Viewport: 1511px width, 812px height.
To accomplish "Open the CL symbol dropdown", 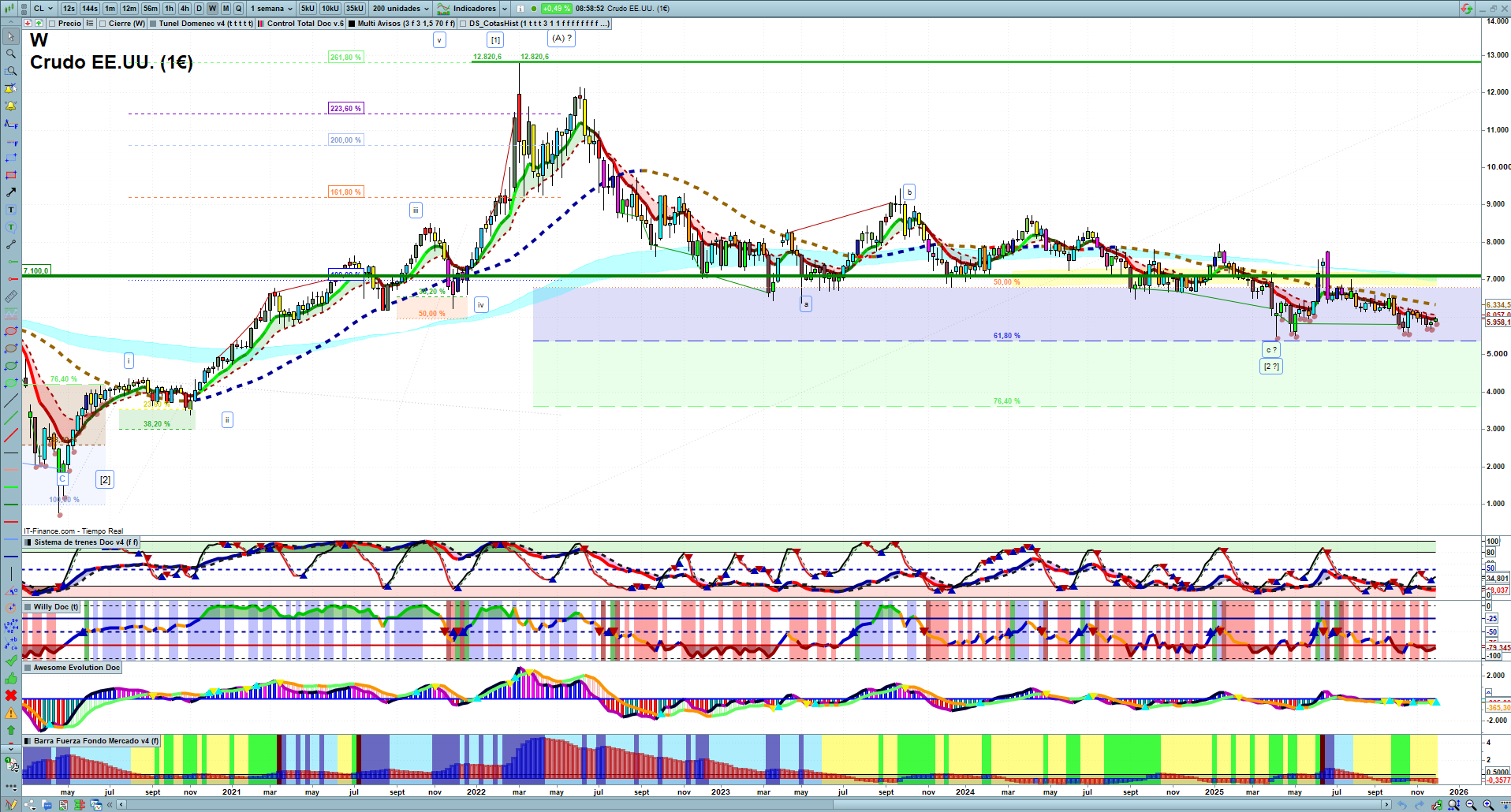I will (x=44, y=9).
